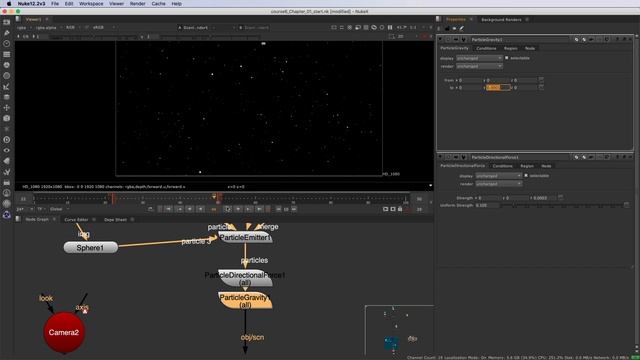
Task: Open the Region tab of ParticleDirectionalForce1
Action: coord(527,166)
